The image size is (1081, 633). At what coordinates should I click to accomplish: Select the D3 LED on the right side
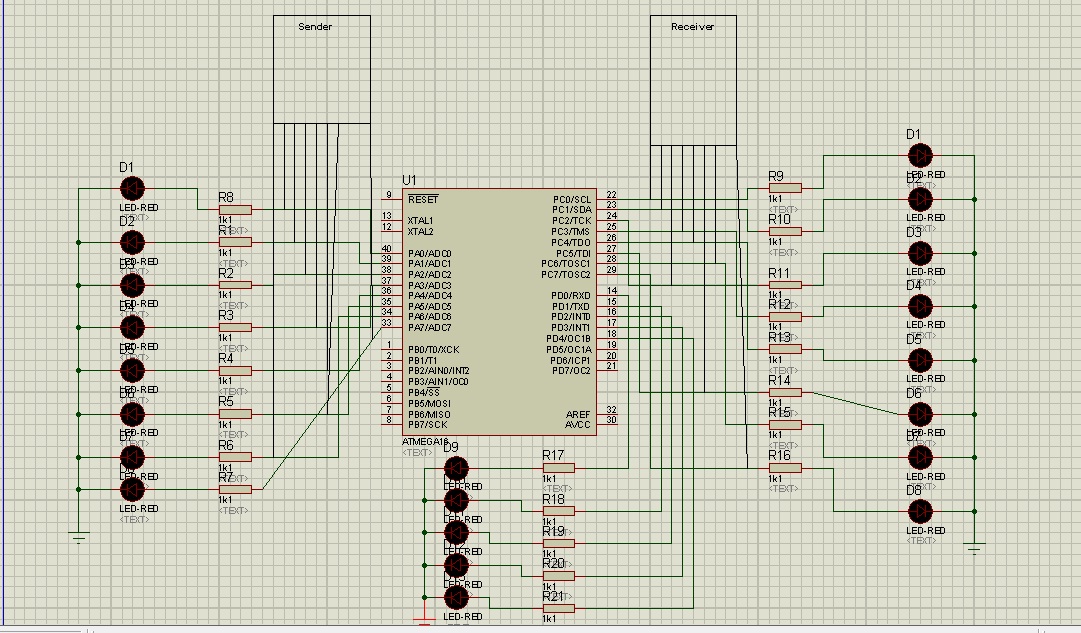920,253
